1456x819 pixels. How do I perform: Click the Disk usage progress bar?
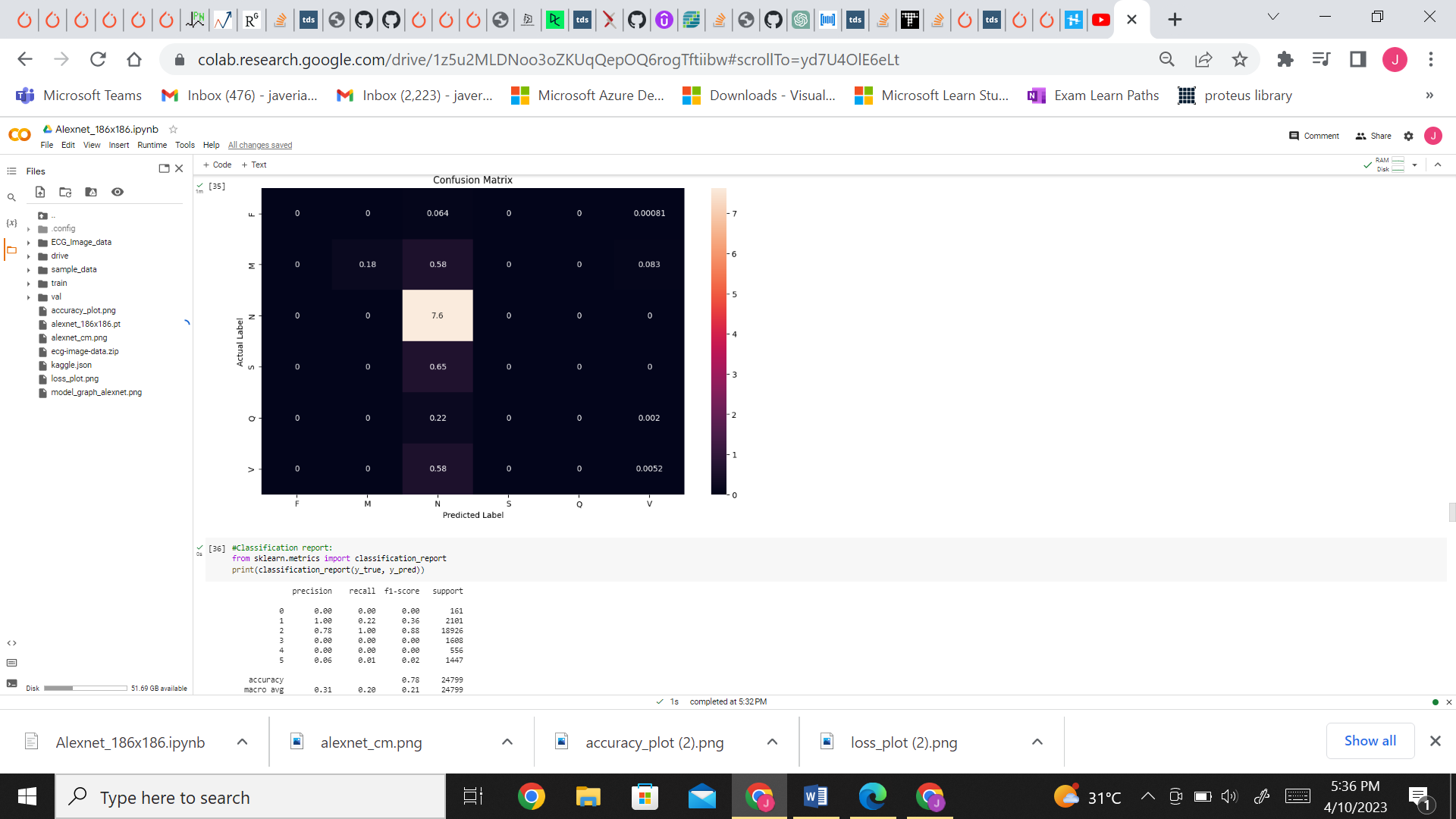[x=85, y=689]
